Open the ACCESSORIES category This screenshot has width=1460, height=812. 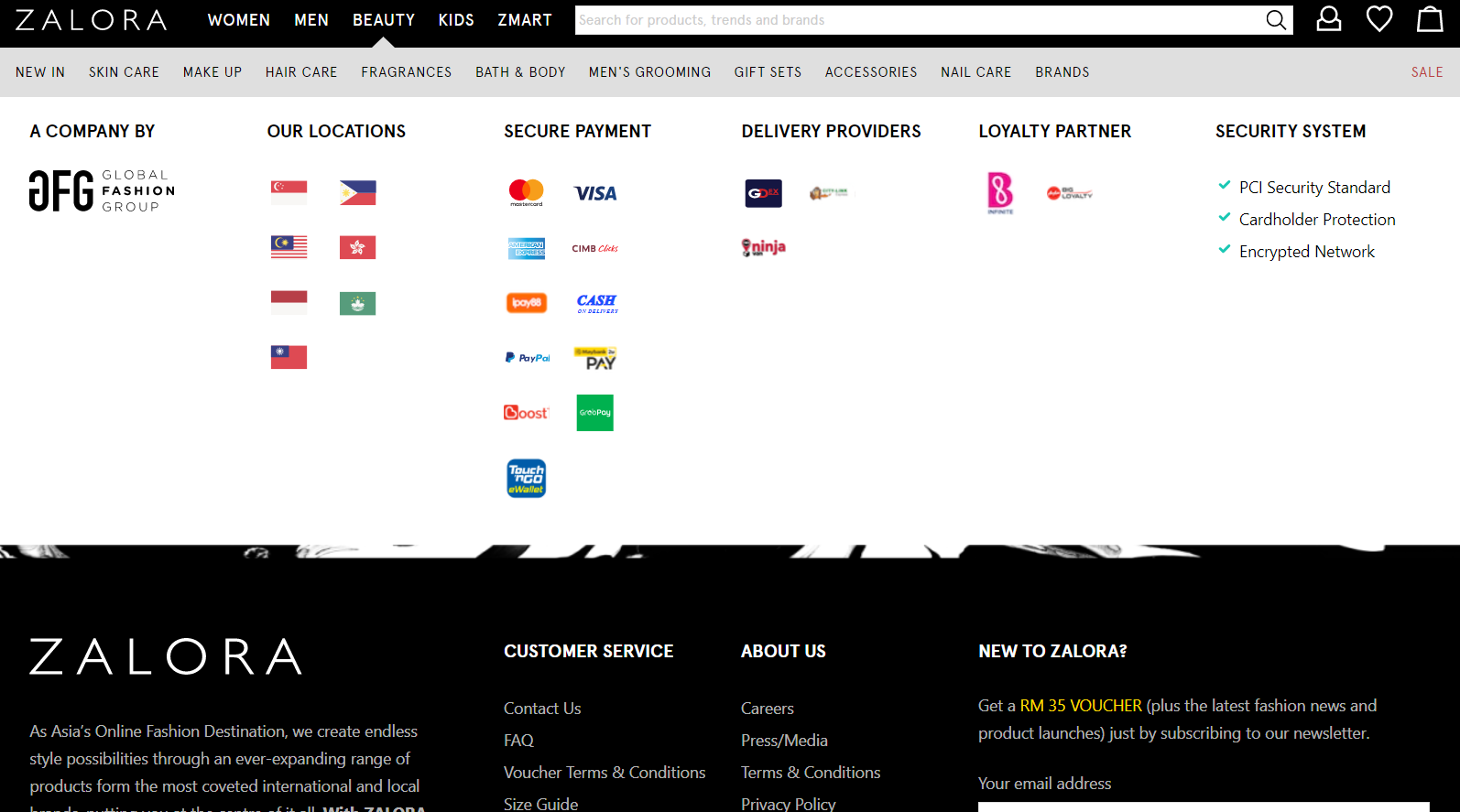[x=871, y=72]
